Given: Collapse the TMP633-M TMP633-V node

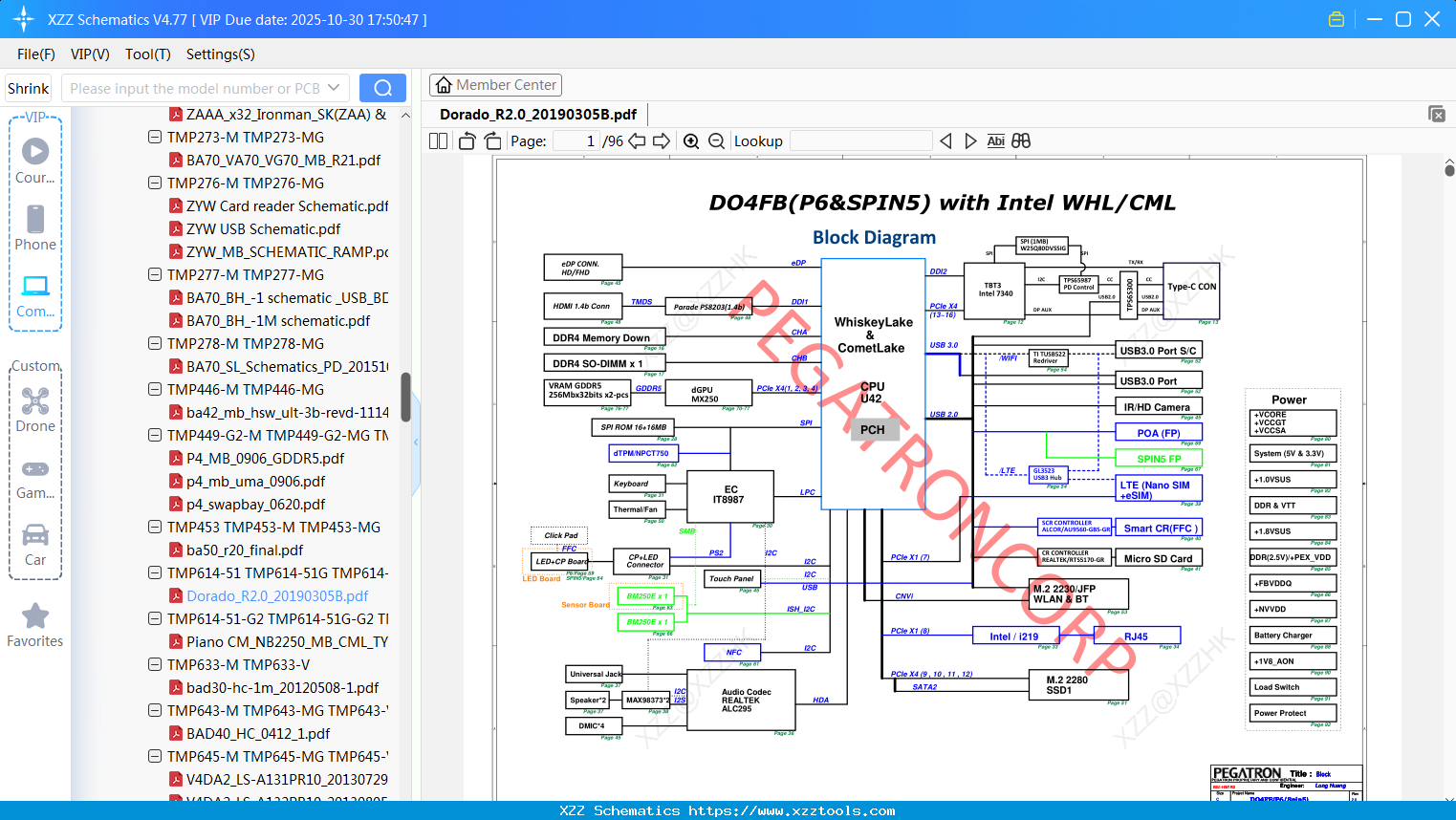Looking at the screenshot, I should (x=155, y=665).
